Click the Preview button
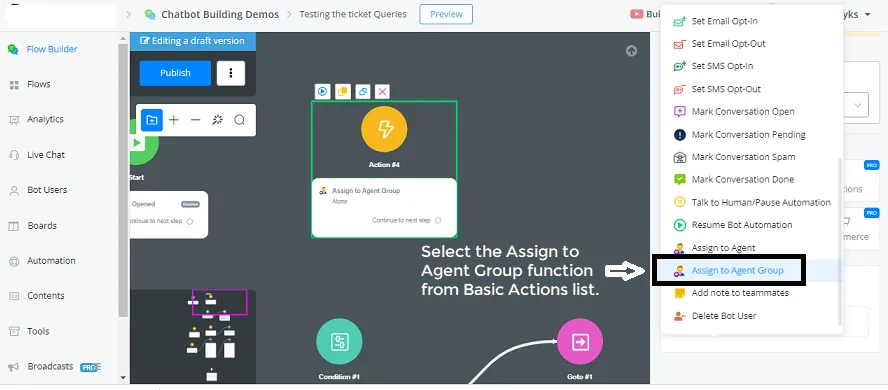This screenshot has width=888, height=390. (446, 14)
